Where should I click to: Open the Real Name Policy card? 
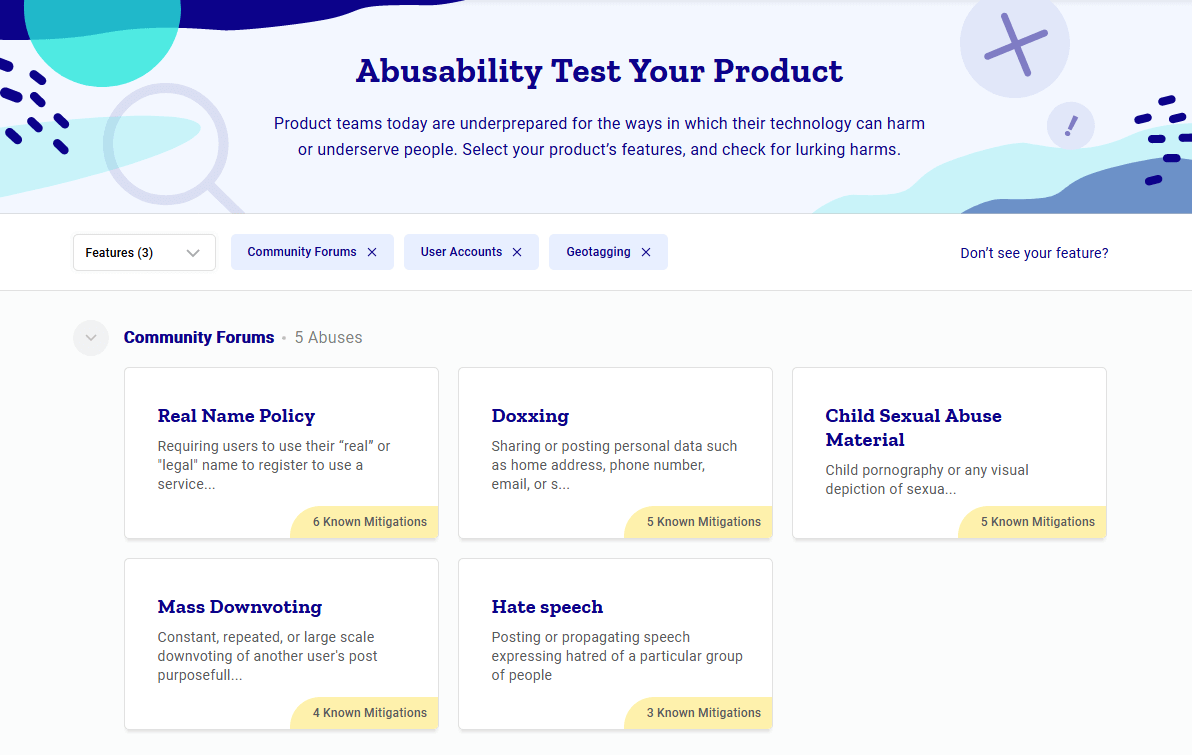[x=281, y=453]
